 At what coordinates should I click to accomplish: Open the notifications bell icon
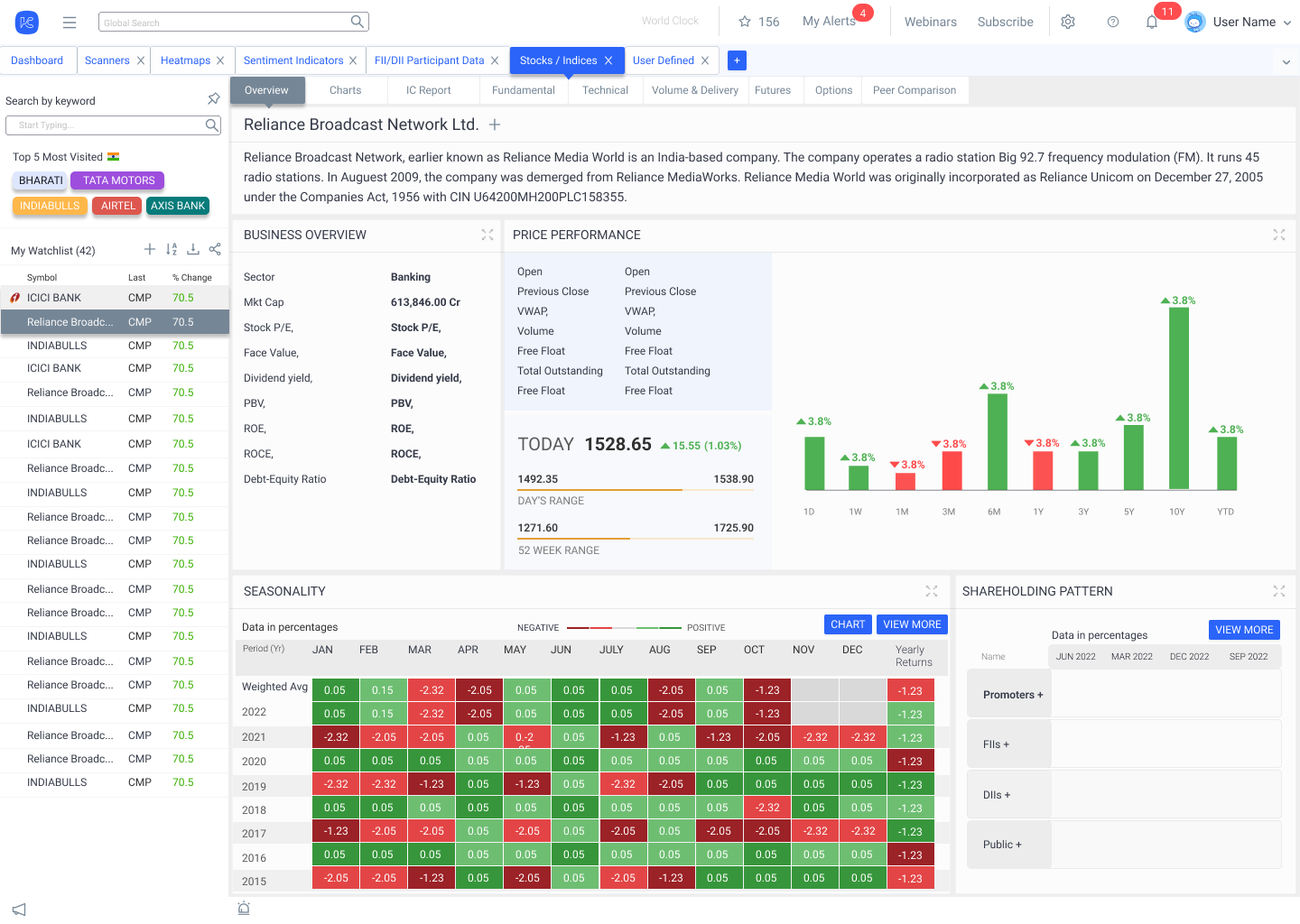(1152, 22)
